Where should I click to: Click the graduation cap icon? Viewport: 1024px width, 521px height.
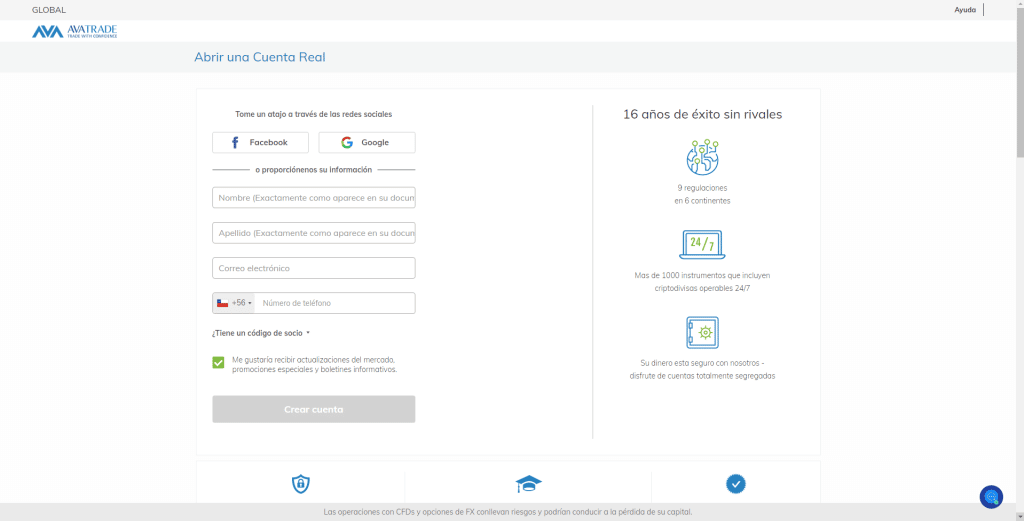point(528,484)
